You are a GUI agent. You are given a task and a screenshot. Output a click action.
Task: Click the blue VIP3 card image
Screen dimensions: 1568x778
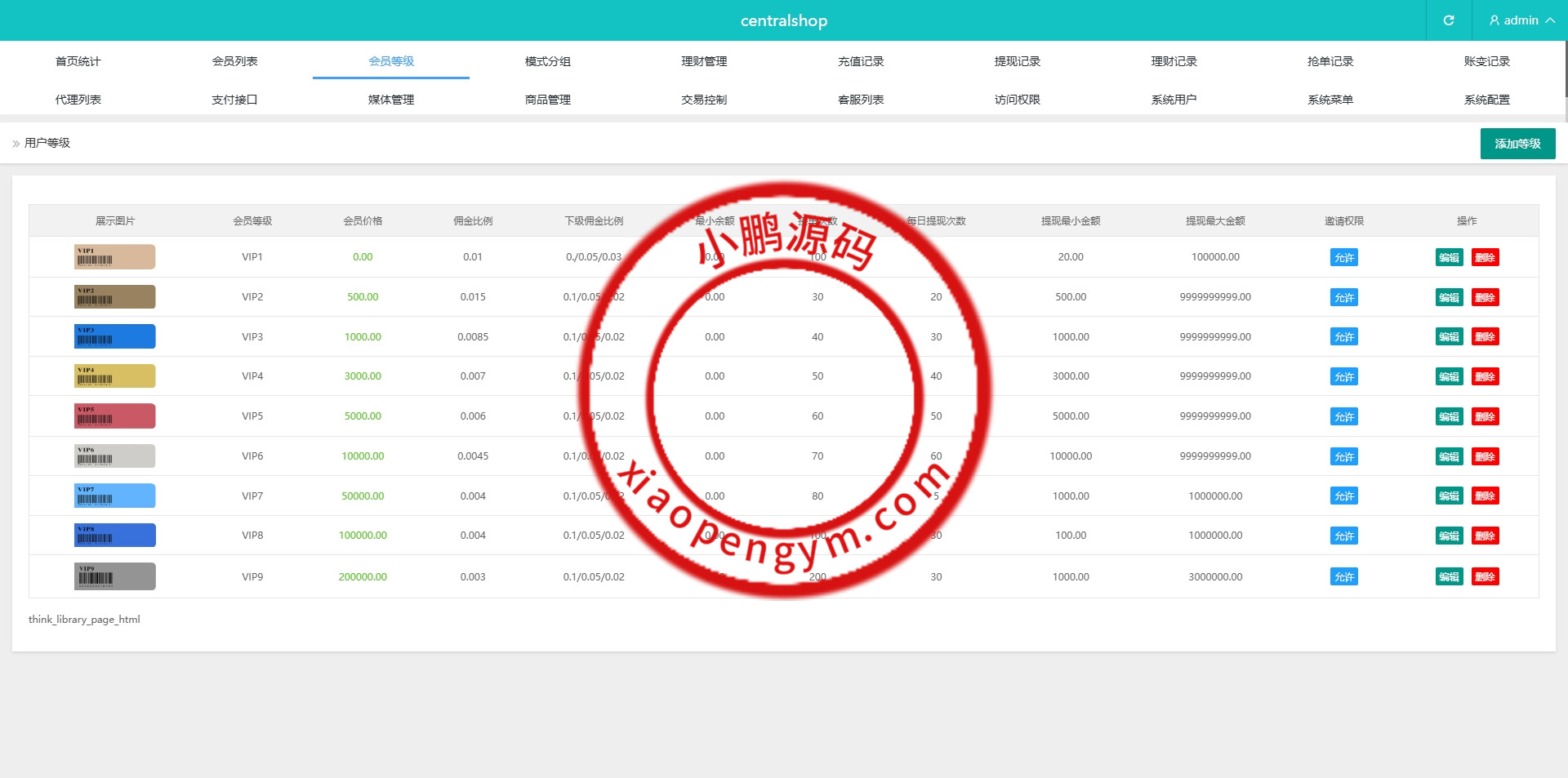click(114, 336)
